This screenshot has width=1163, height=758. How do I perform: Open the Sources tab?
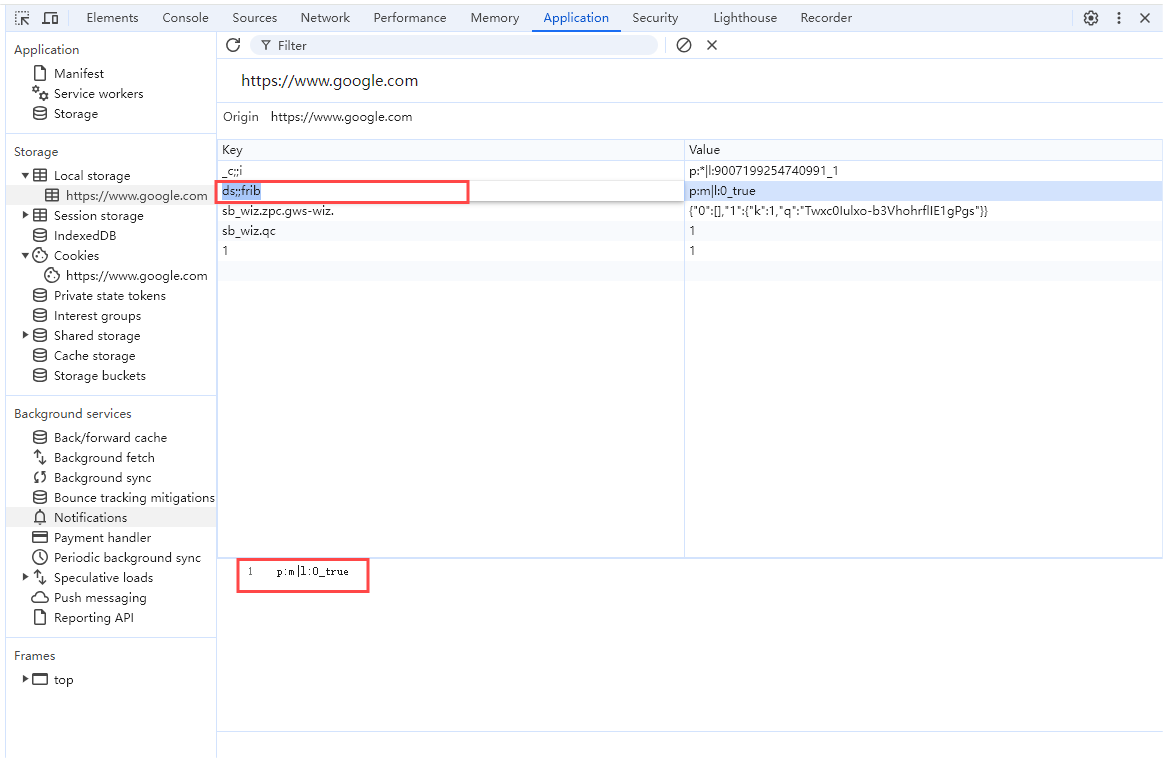click(254, 18)
